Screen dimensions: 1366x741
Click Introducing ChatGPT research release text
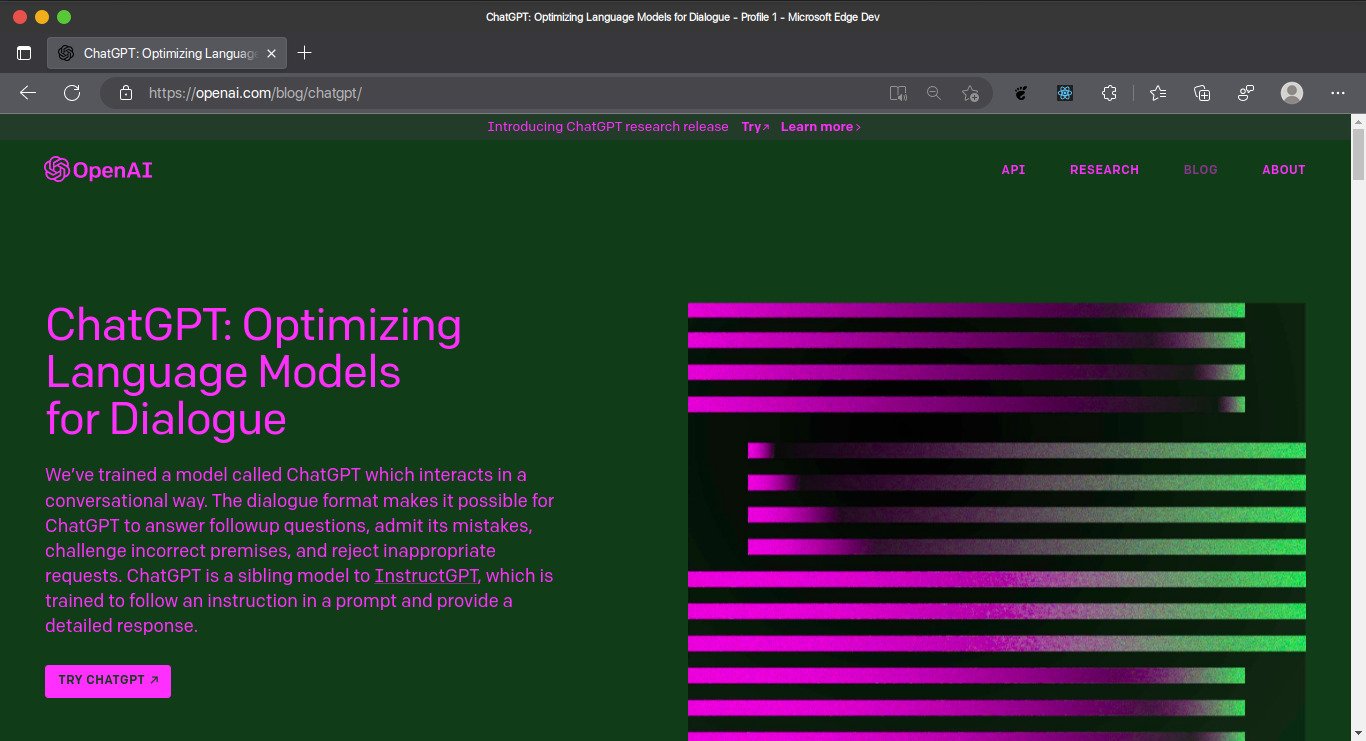(x=608, y=127)
